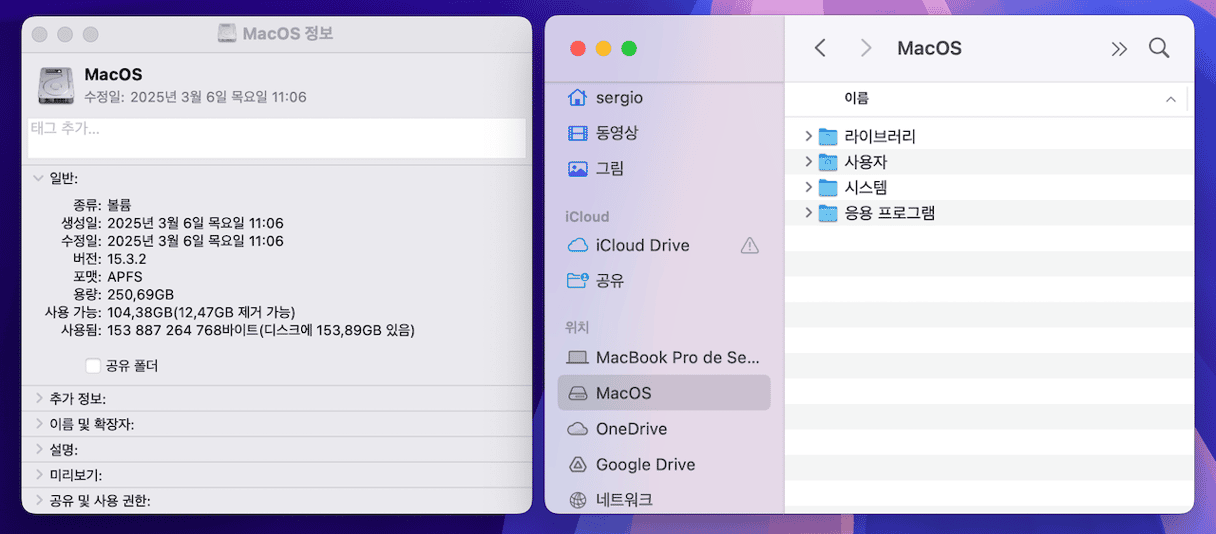Expand the 이름 및 확장자 section
This screenshot has height=534, width=1216.
(x=38, y=424)
